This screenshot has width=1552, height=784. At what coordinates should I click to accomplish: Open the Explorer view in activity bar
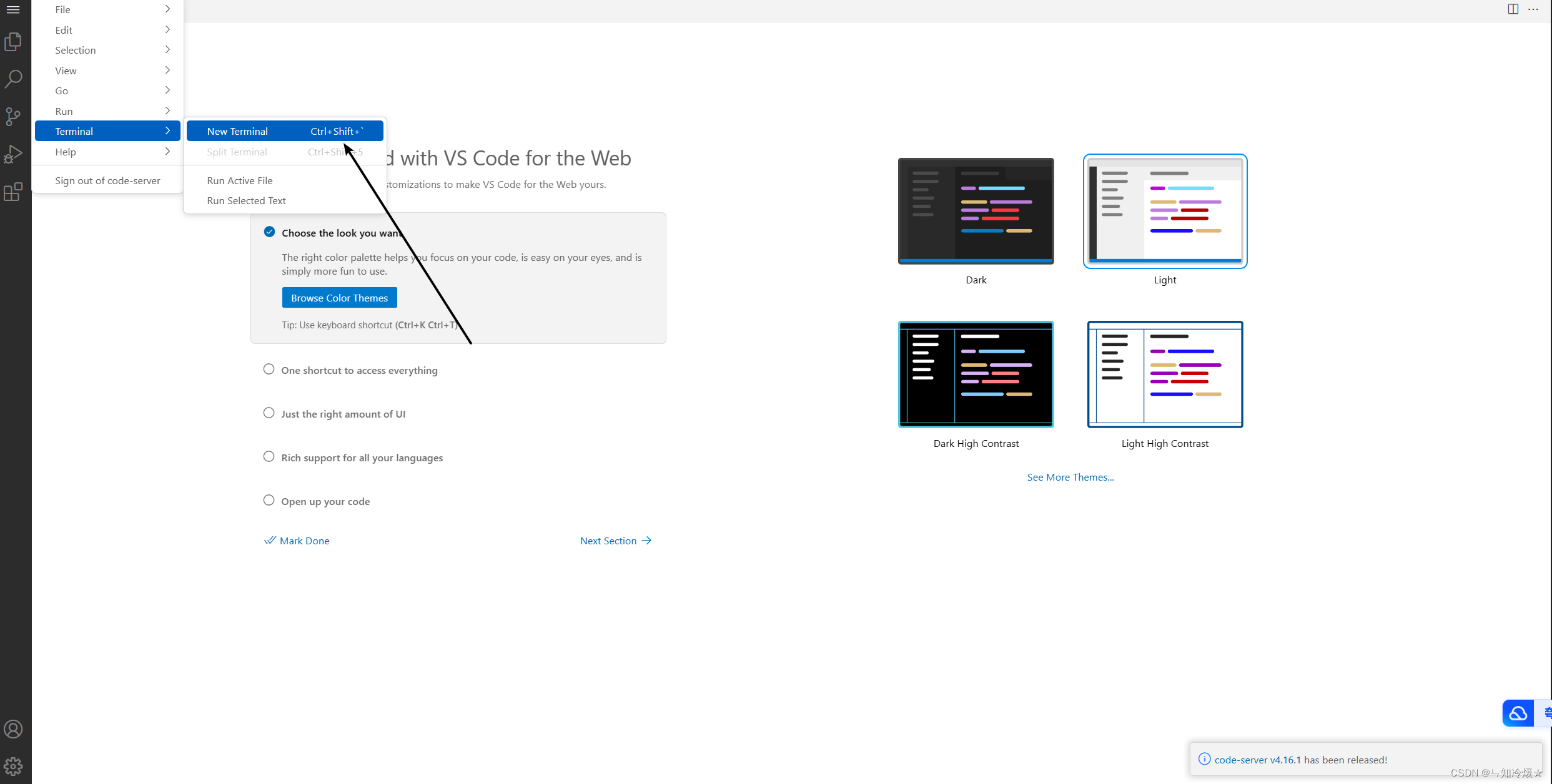point(13,42)
